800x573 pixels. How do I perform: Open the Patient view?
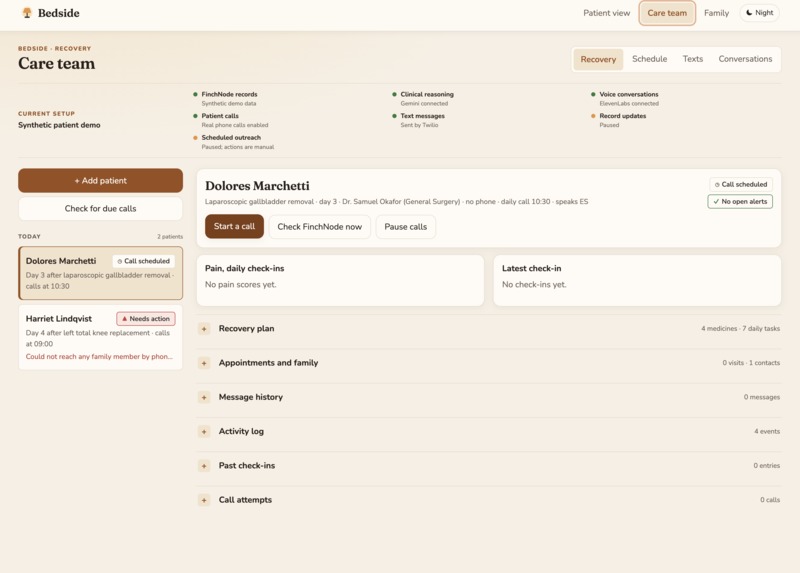click(x=606, y=13)
